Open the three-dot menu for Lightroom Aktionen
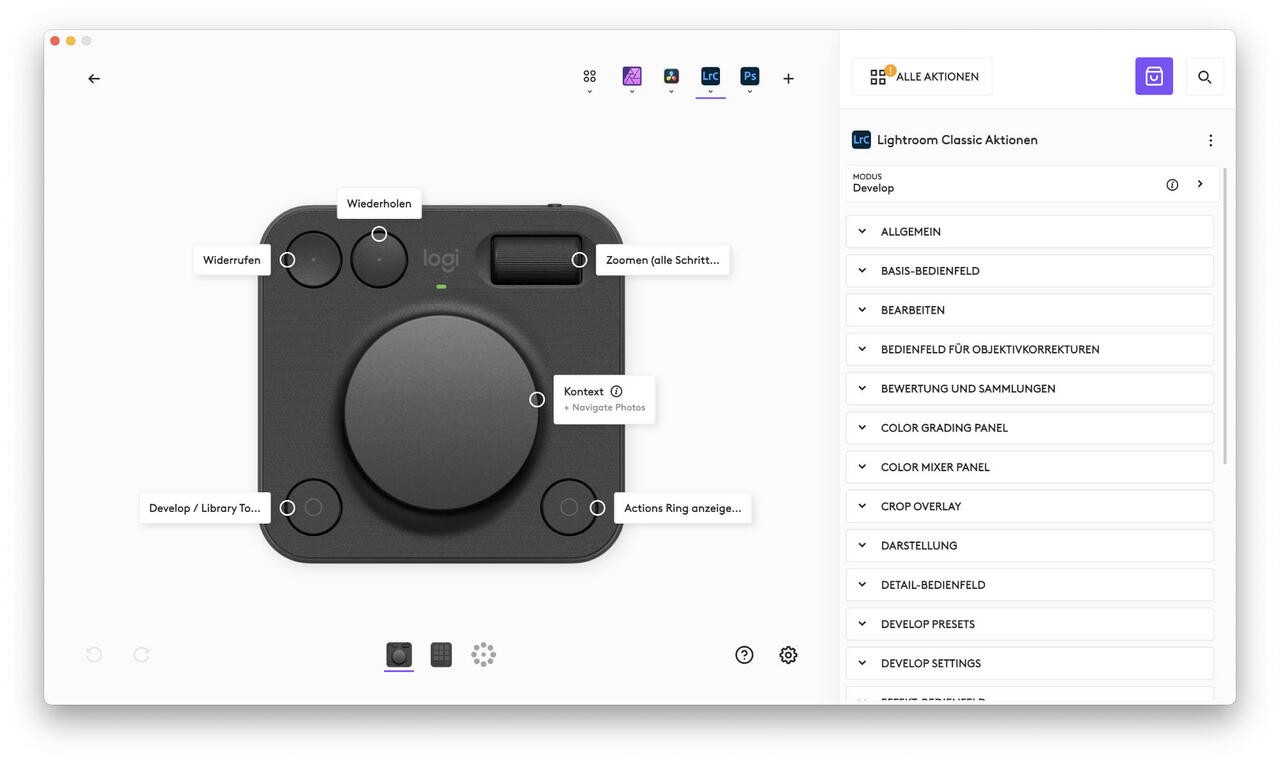The width and height of the screenshot is (1280, 763). point(1210,140)
